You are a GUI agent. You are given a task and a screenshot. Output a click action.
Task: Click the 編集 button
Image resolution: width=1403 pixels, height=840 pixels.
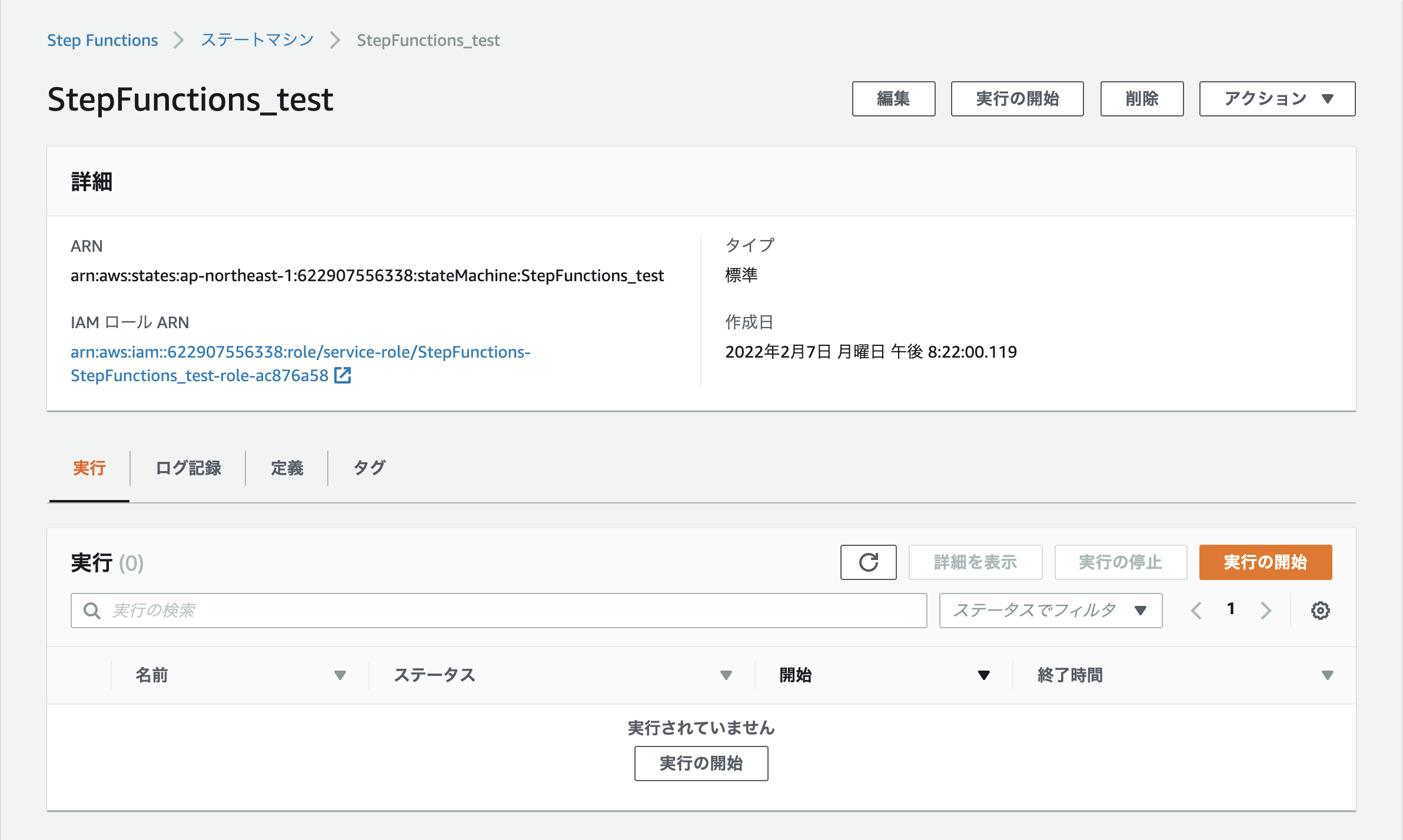click(x=893, y=99)
